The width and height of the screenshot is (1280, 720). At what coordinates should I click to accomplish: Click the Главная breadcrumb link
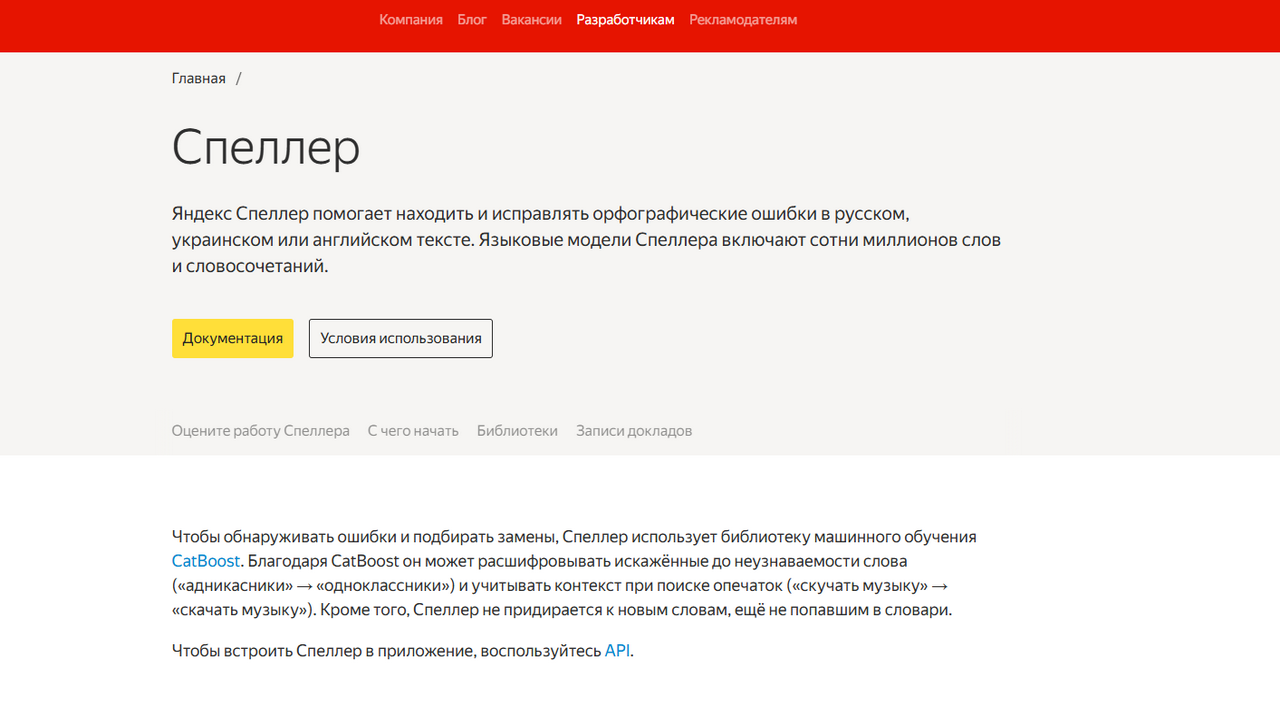(x=198, y=78)
